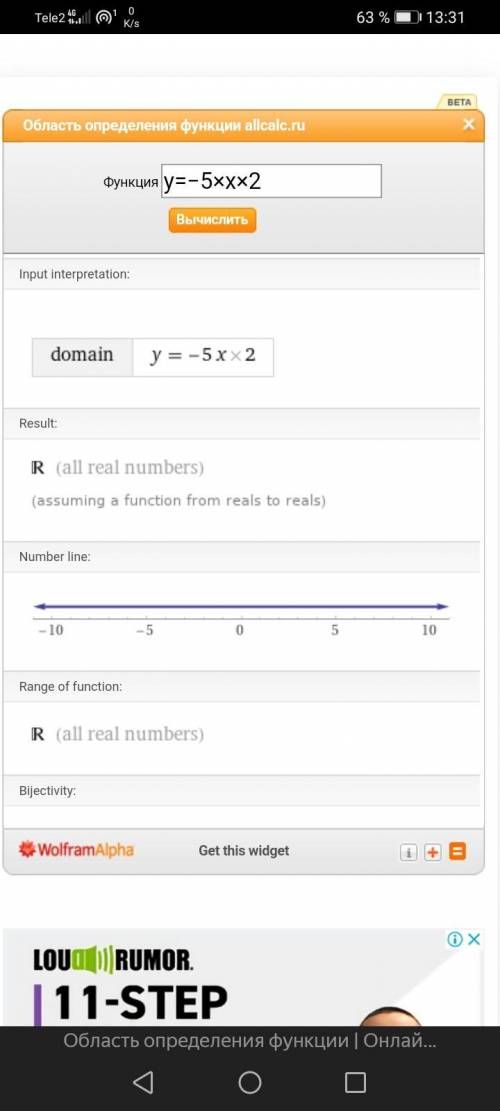This screenshot has height=1111, width=500.
Task: Close the allcalc.ru widget with X
Action: point(468,125)
